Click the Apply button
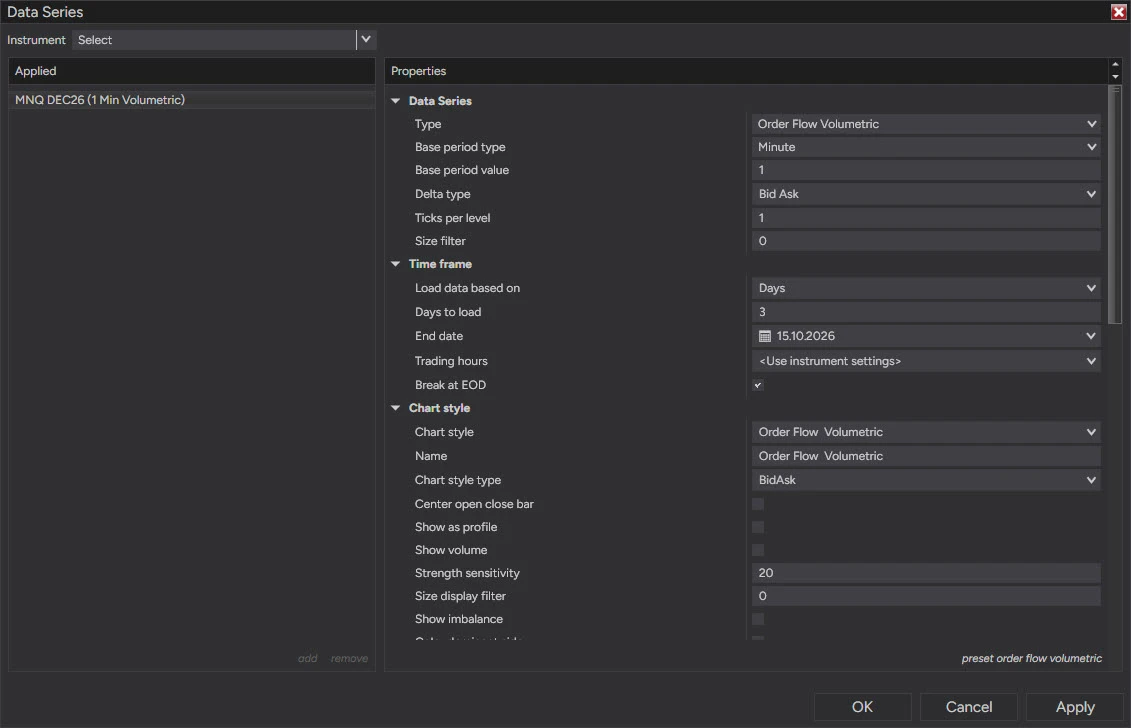Screen dimensions: 1131x728 pos(1075,707)
